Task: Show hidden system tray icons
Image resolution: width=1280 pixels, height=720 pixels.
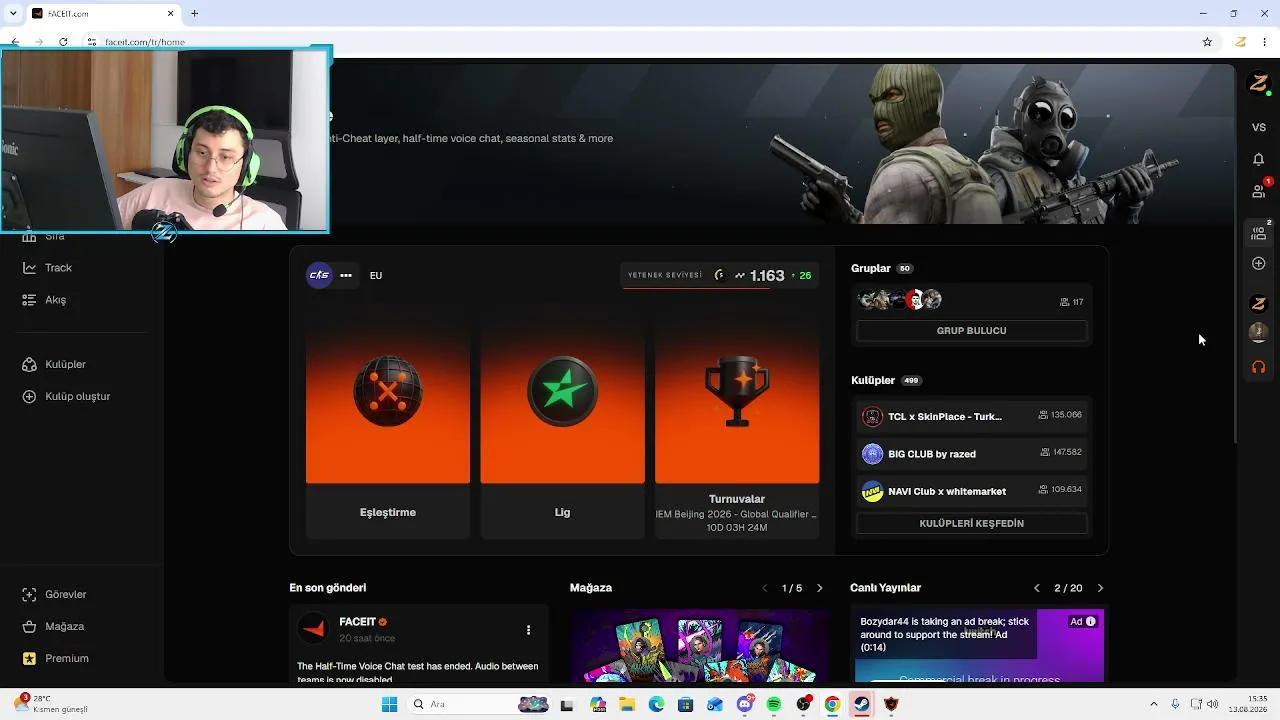Action: pos(1153,704)
